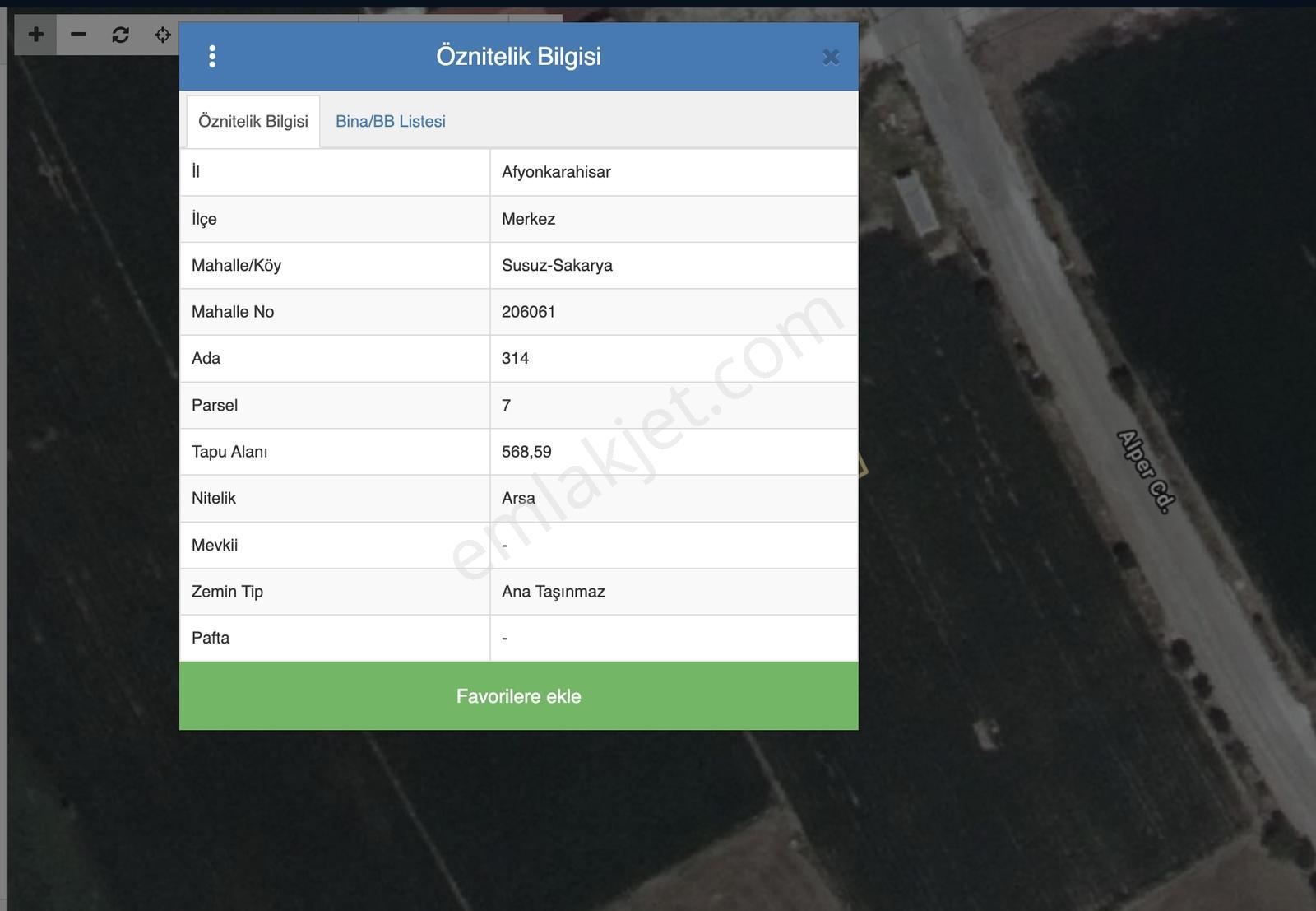Zoom in with the plus icon
This screenshot has height=911, width=1316.
(35, 35)
